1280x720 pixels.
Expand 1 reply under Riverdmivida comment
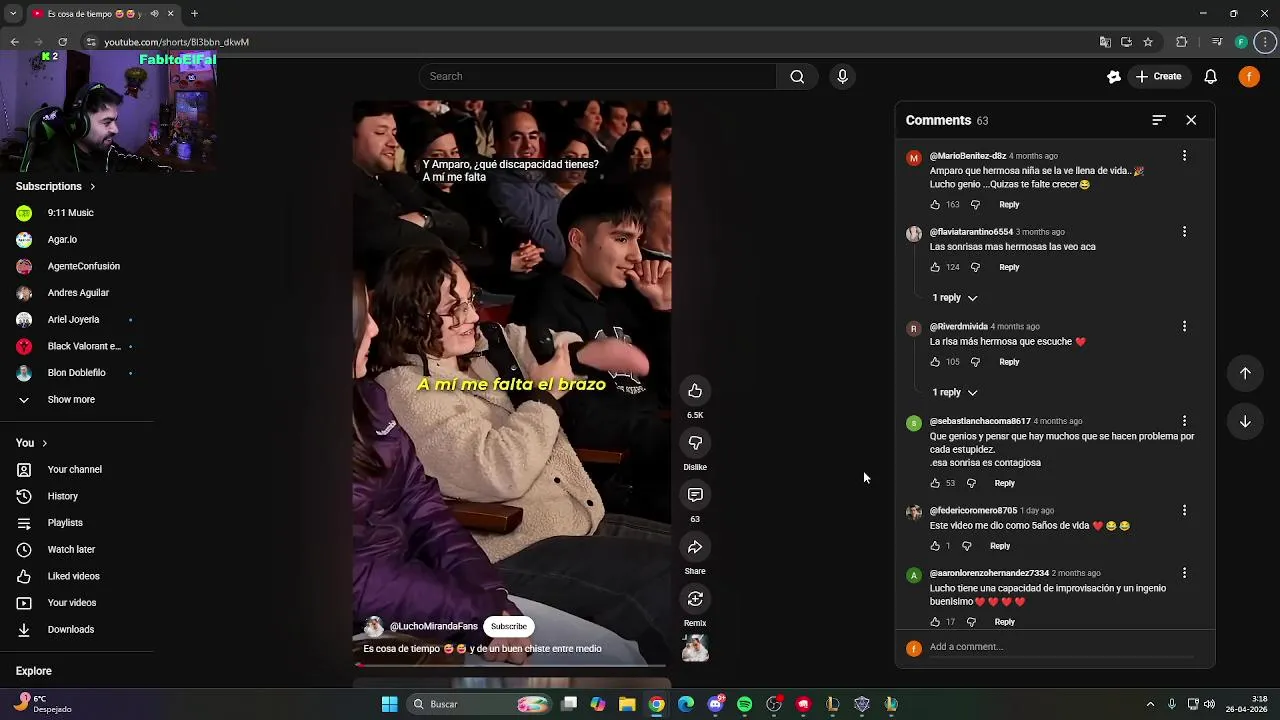click(955, 392)
